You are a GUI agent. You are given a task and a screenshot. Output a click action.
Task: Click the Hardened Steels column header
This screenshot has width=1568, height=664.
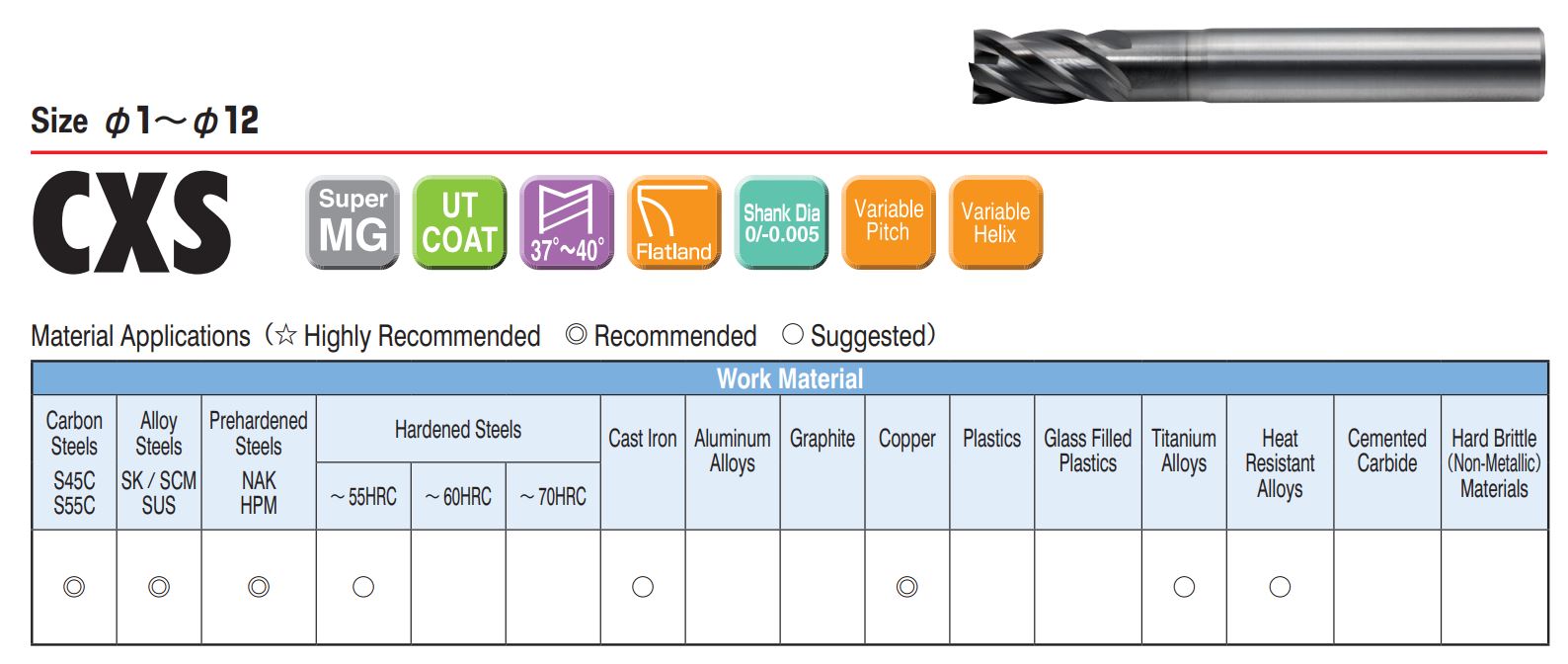click(x=458, y=430)
